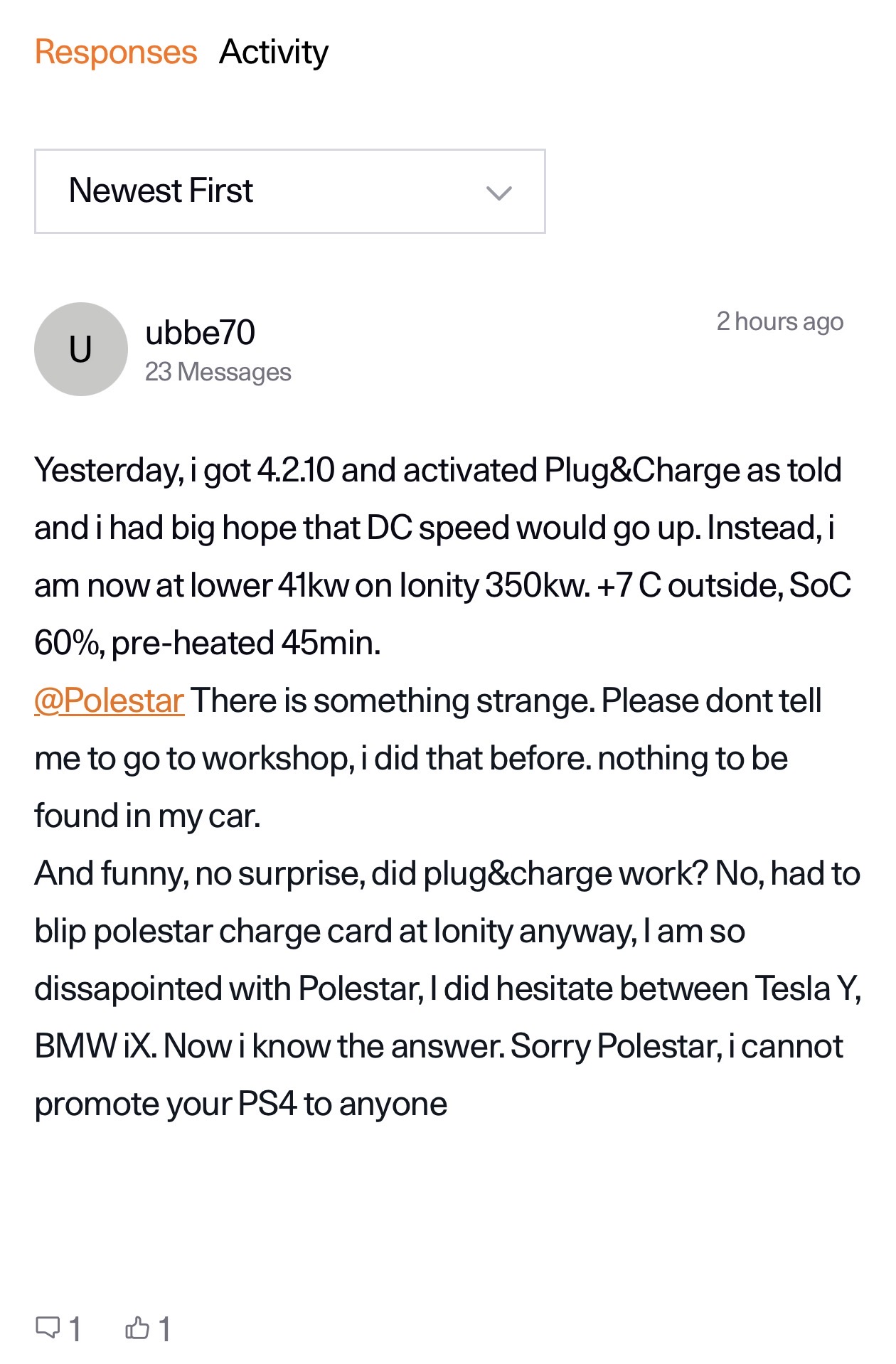The image size is (896, 1364).
Task: Click the like count number
Action: (x=164, y=1328)
